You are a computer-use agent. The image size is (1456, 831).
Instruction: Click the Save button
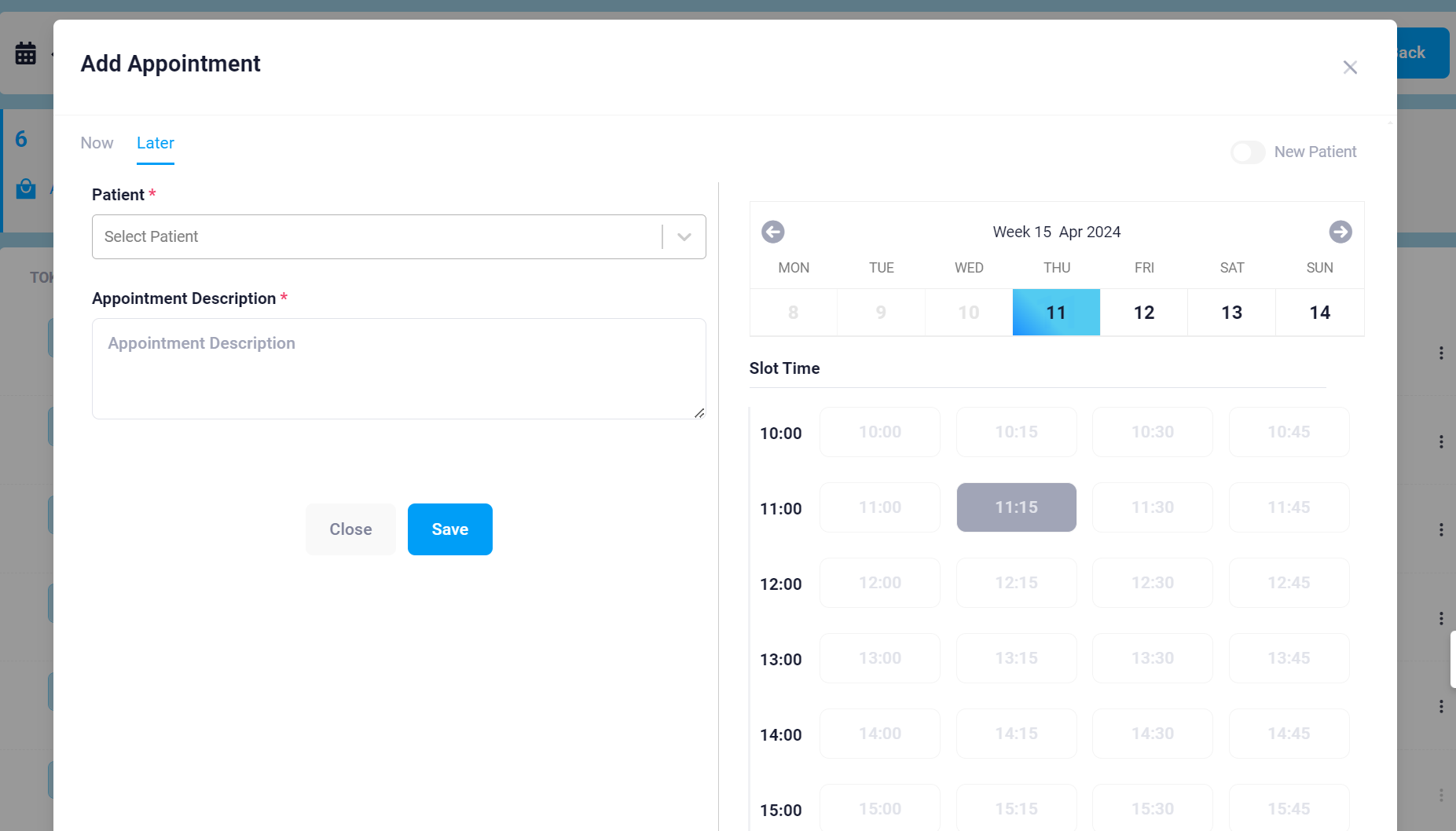click(450, 529)
